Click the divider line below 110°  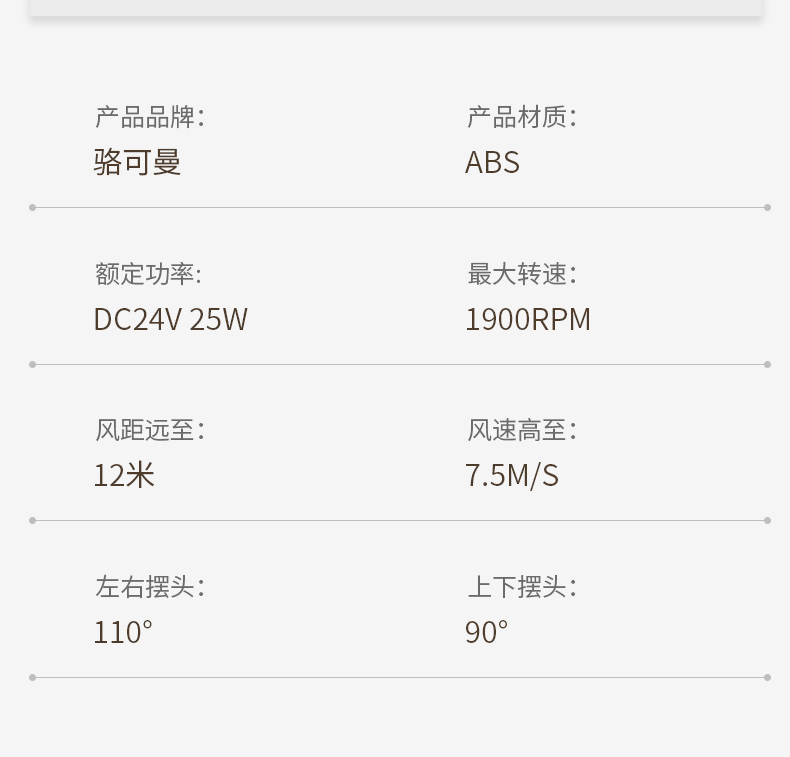click(400, 677)
